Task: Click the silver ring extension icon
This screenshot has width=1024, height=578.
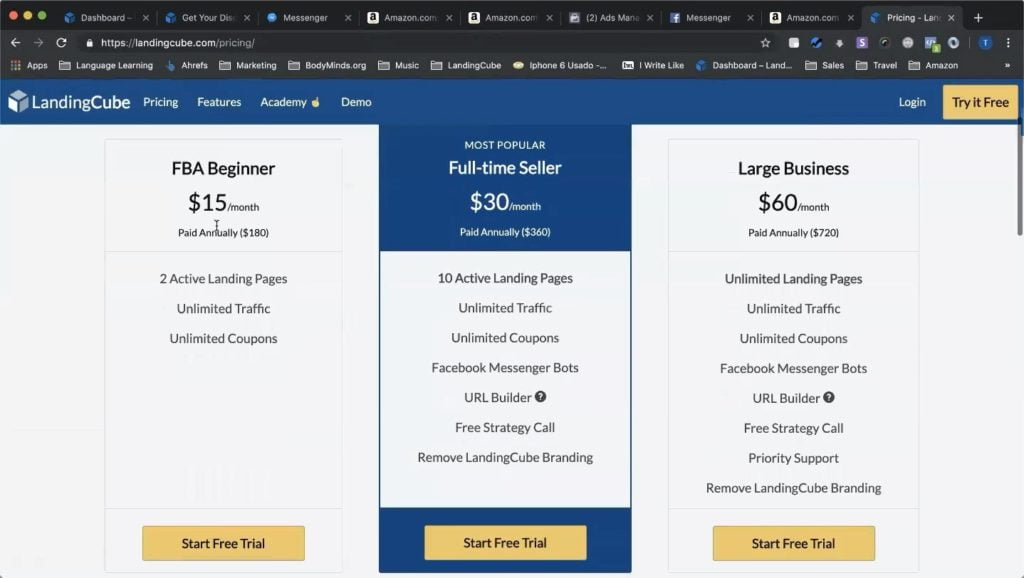Action: (x=953, y=43)
